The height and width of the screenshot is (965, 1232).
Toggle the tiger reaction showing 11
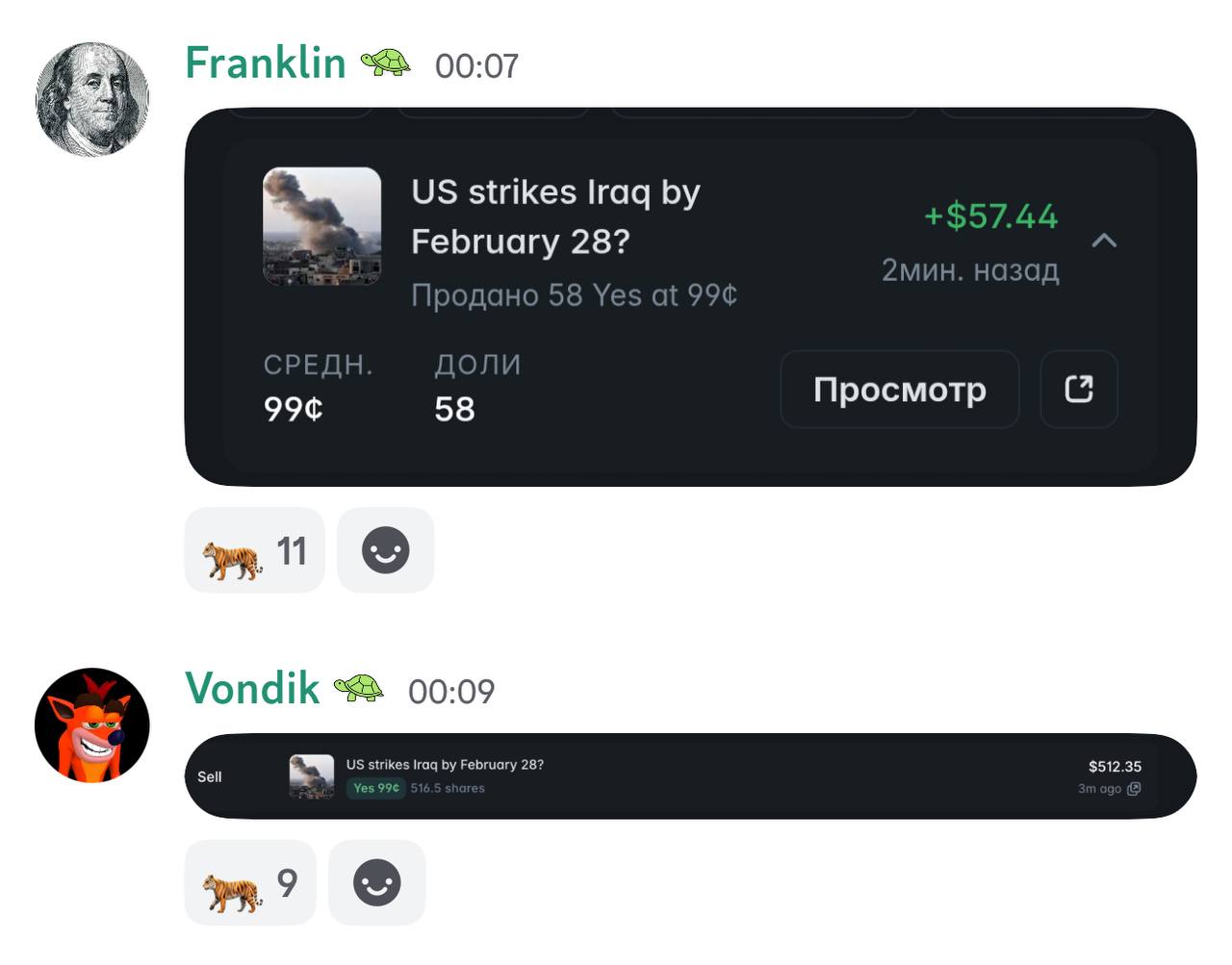click(x=254, y=550)
